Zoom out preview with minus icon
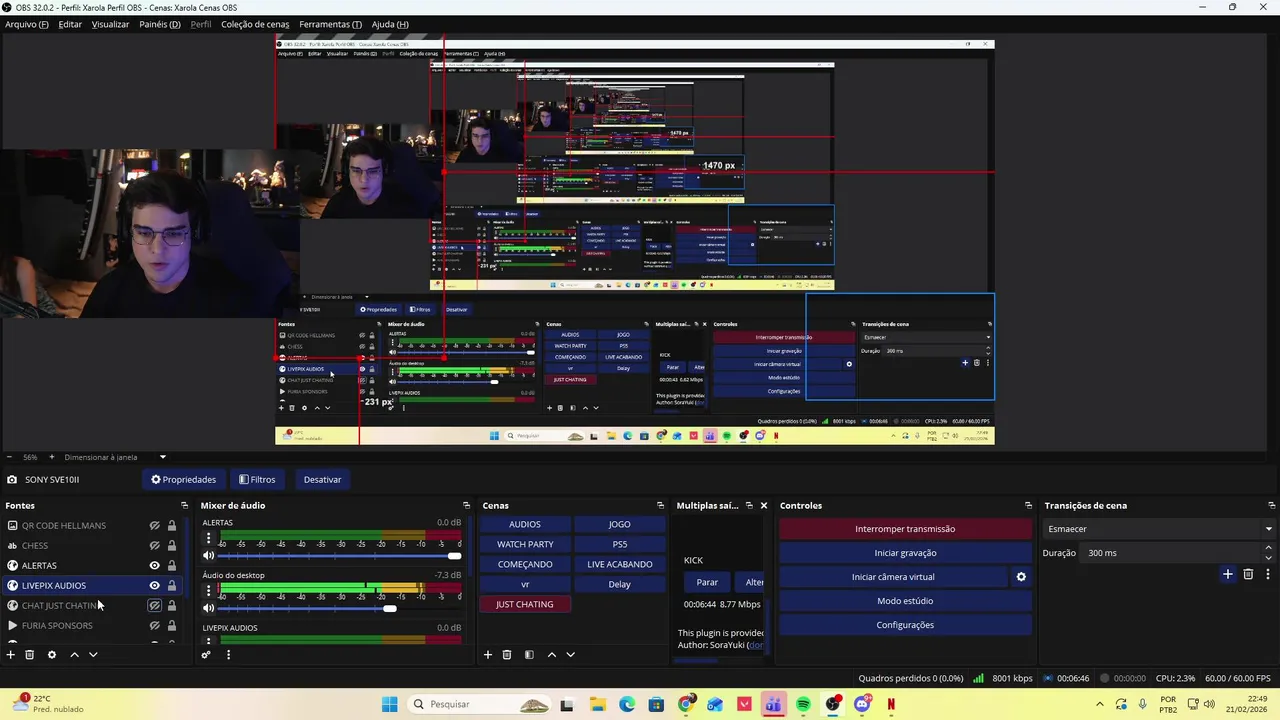This screenshot has height=720, width=1280. pyautogui.click(x=8, y=457)
